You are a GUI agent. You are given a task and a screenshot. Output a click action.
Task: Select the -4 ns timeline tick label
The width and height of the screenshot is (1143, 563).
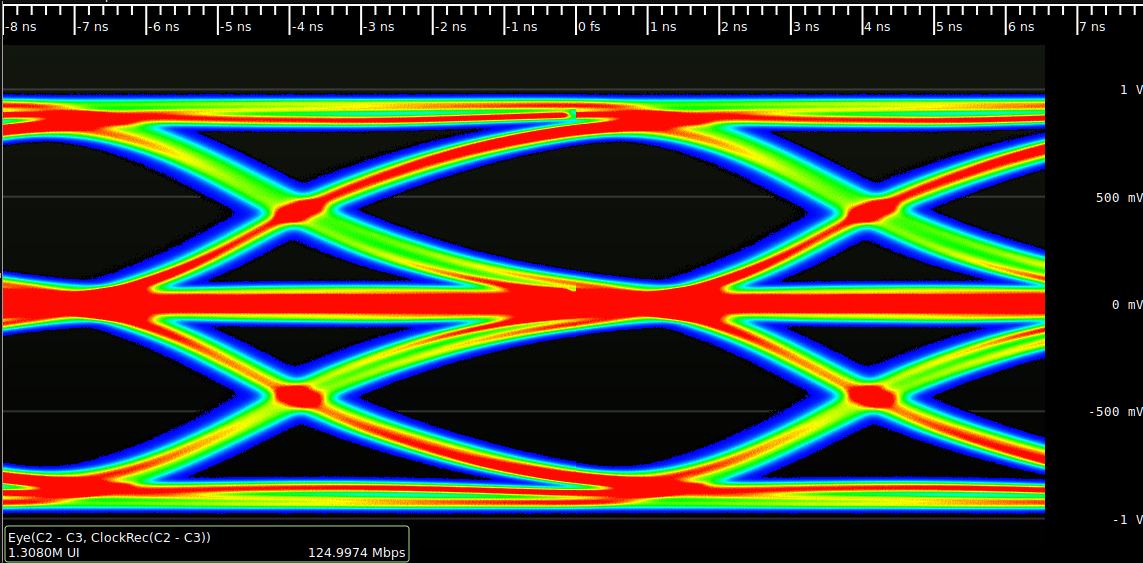[x=309, y=27]
